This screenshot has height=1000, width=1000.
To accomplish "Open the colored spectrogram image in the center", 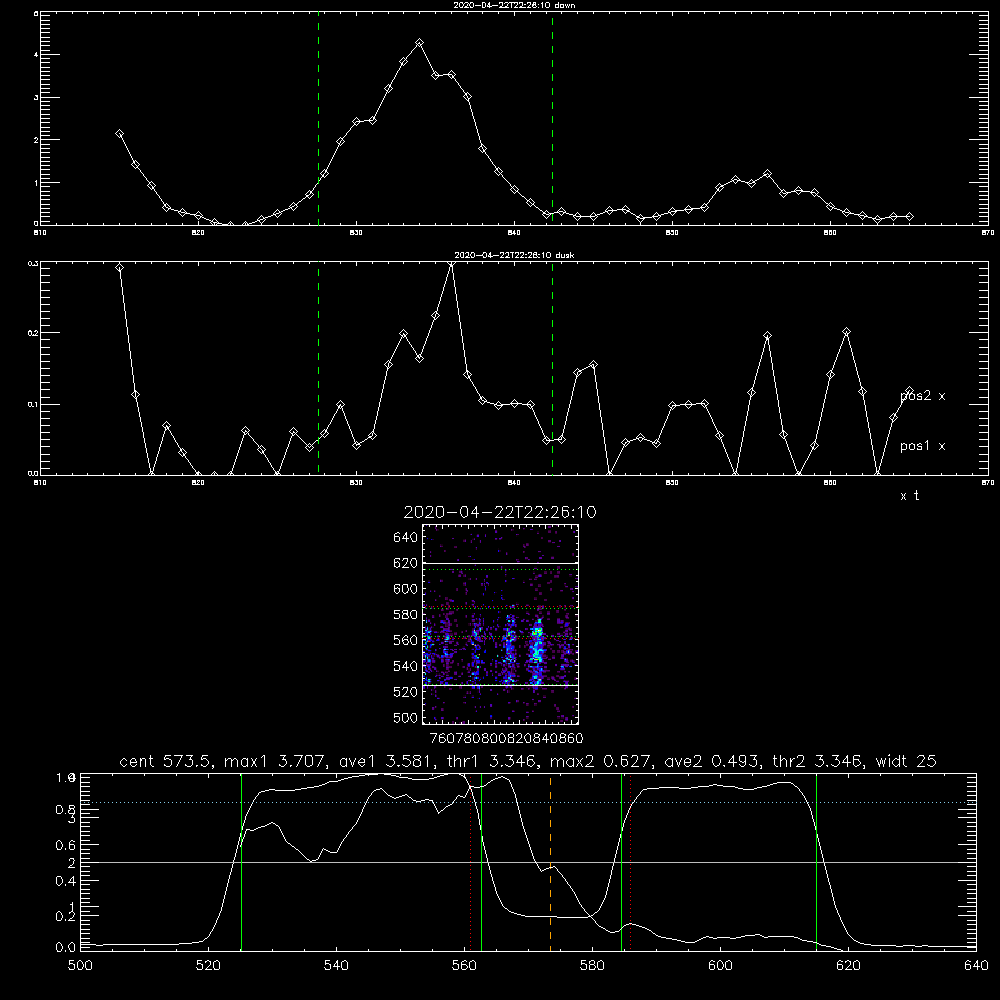I will pyautogui.click(x=501, y=624).
